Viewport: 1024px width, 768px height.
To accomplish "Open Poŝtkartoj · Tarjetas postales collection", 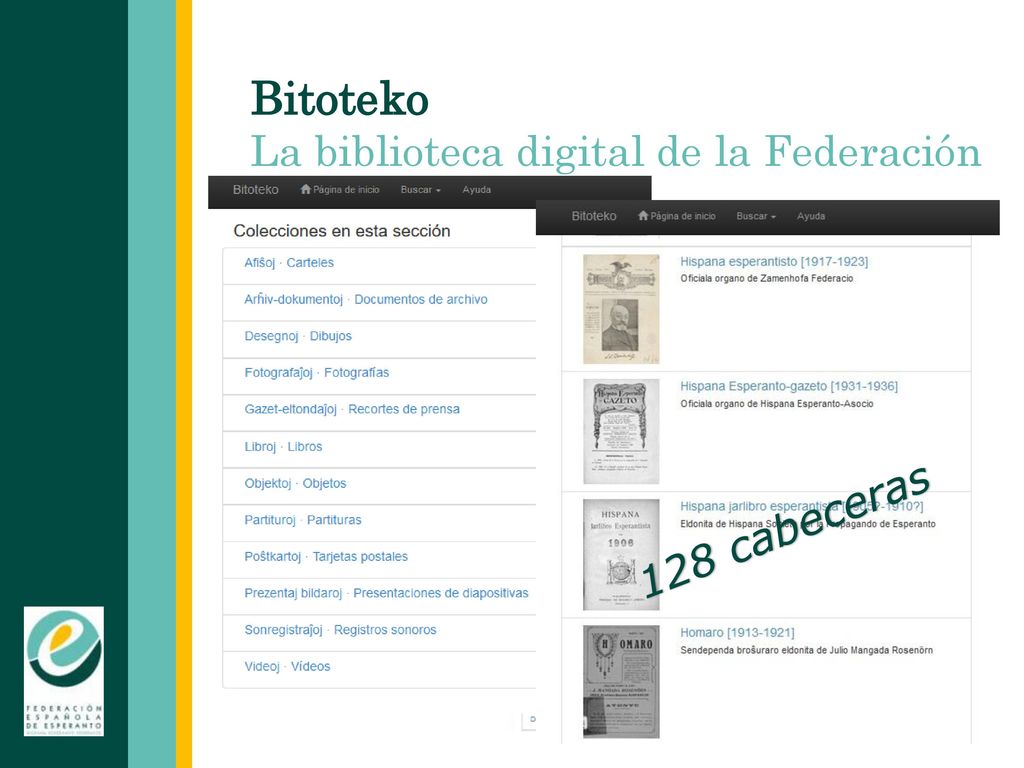I will tap(326, 556).
